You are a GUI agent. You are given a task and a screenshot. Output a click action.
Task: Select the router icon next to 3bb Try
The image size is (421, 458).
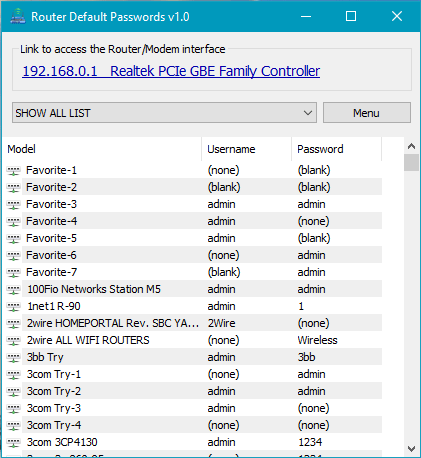click(13, 358)
